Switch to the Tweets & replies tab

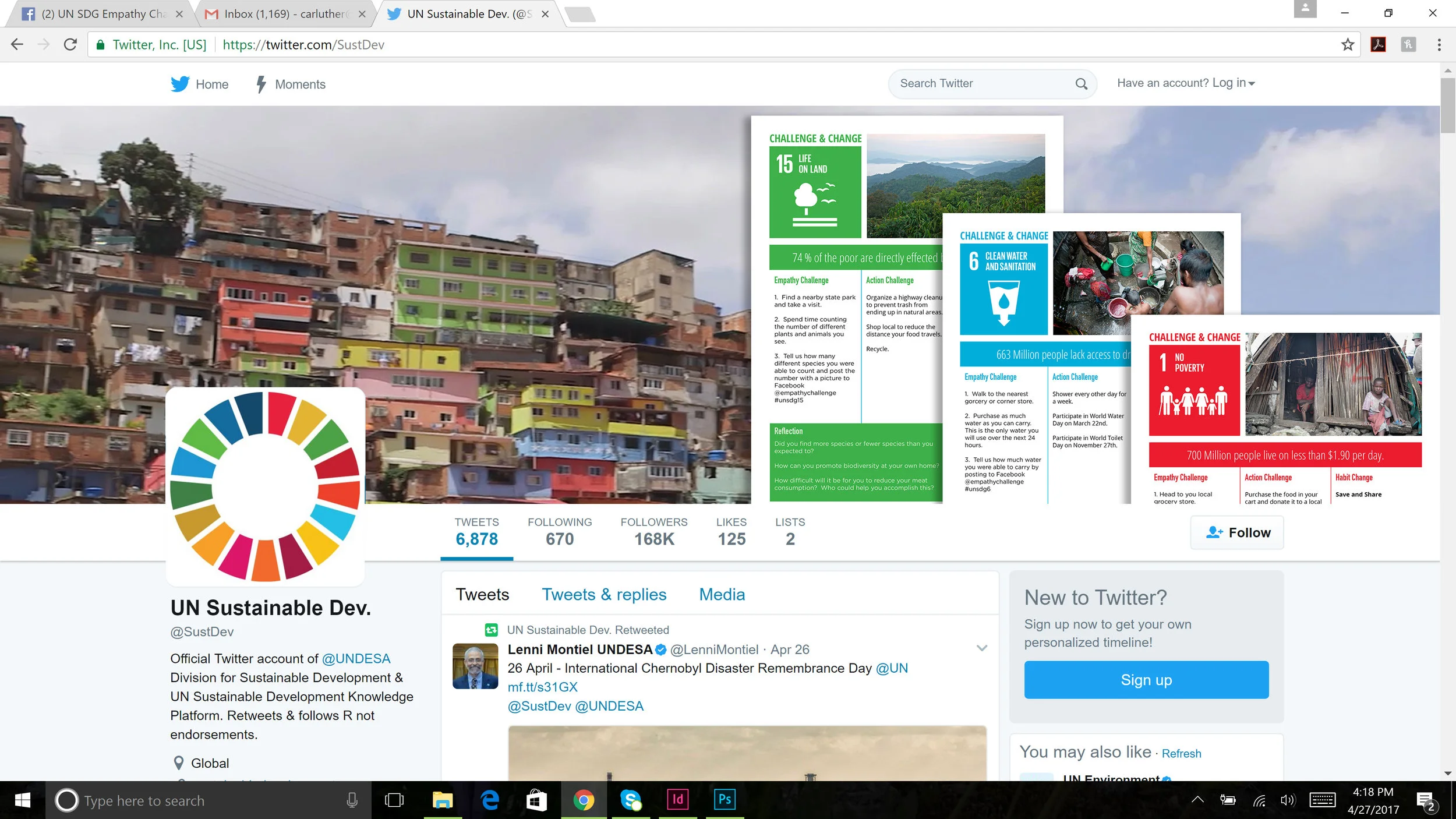pyautogui.click(x=604, y=594)
